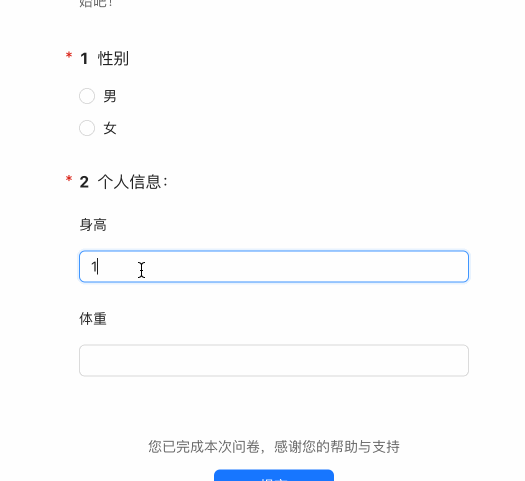Click into the empty 体重 input box
The image size is (525, 481).
(274, 360)
